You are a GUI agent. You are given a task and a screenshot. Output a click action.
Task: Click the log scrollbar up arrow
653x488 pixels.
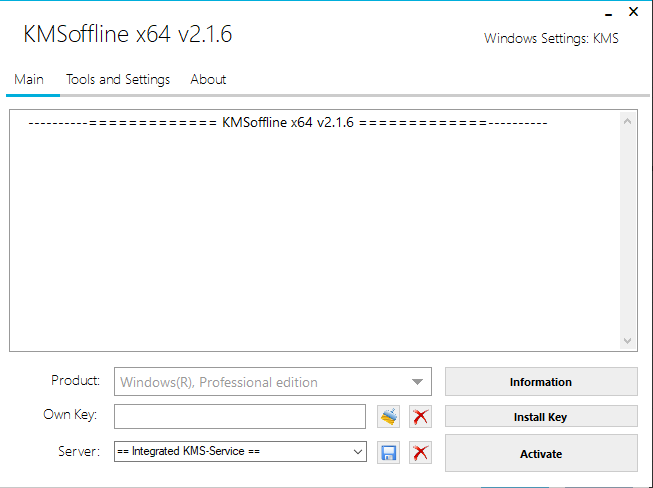click(x=628, y=121)
